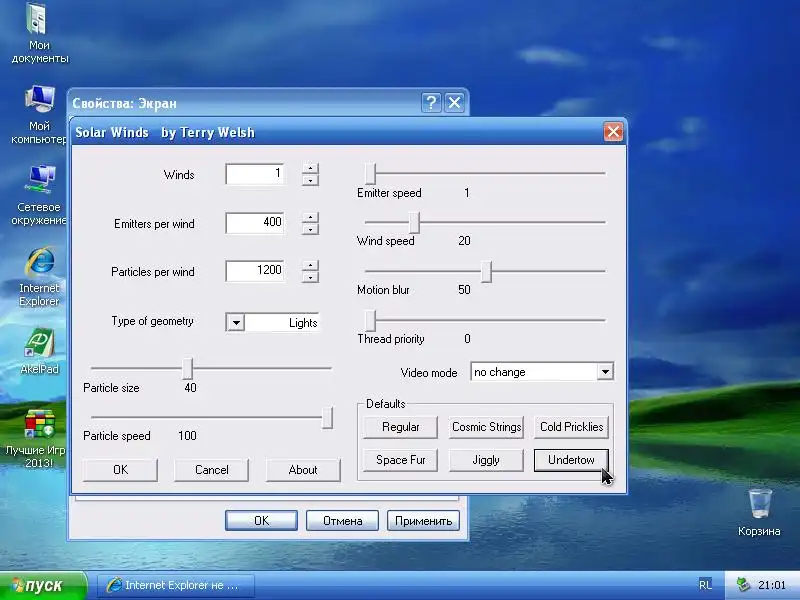Click the Thread priority slider handle
The width and height of the screenshot is (800, 600).
(x=371, y=320)
